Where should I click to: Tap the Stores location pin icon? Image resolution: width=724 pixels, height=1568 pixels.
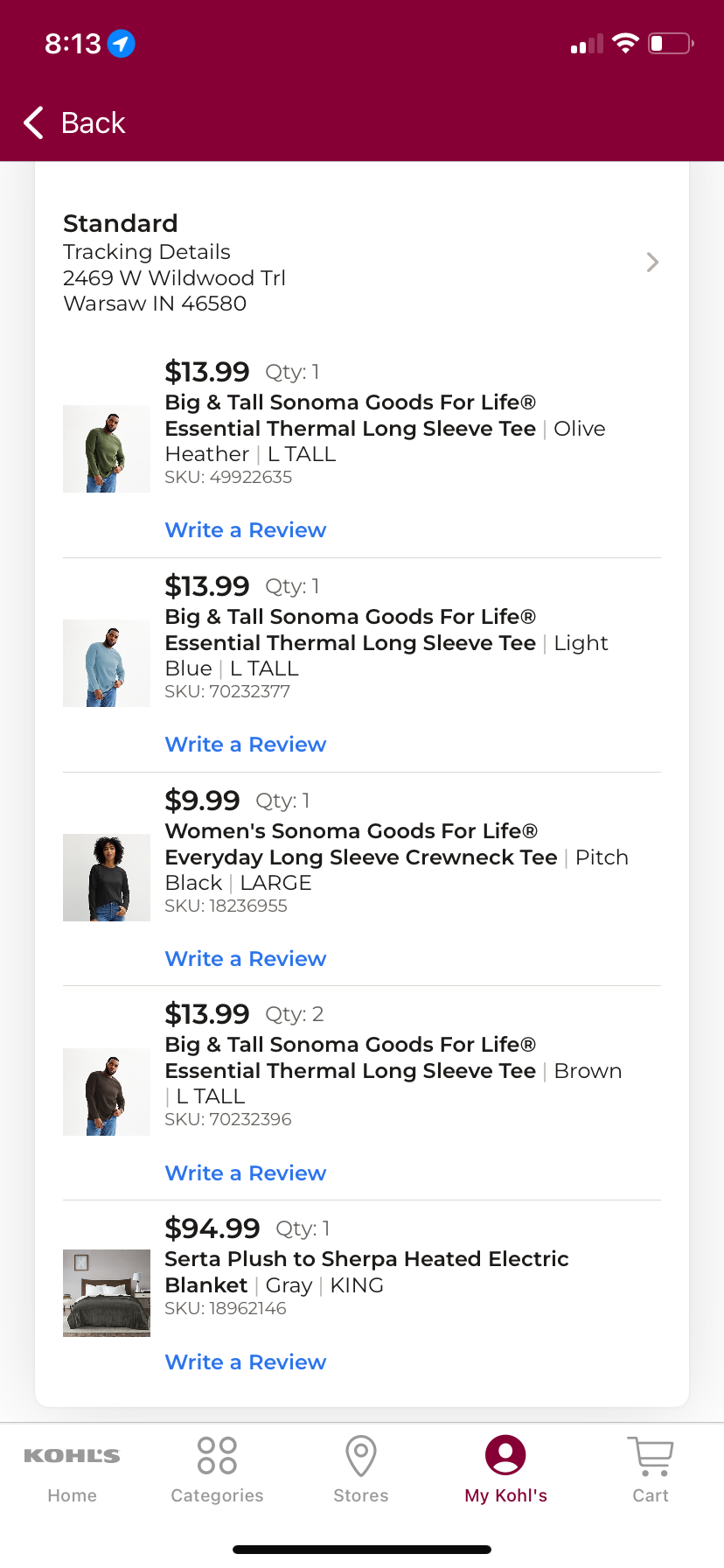361,1456
